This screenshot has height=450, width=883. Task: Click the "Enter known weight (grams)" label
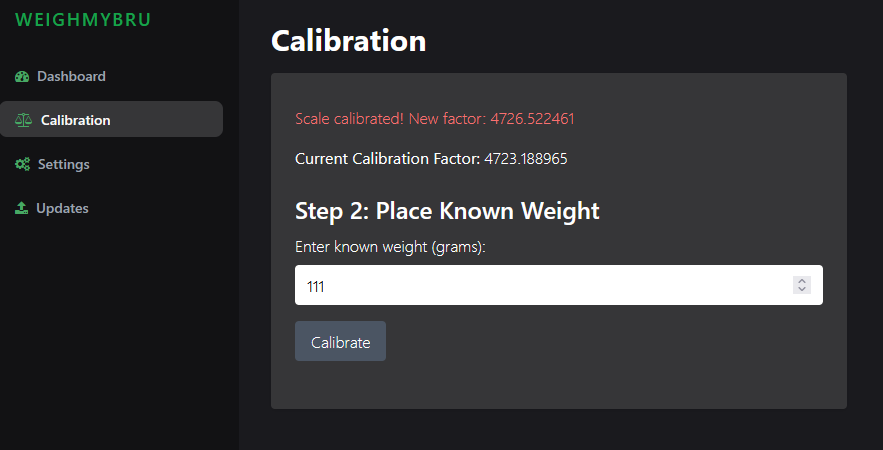click(x=389, y=247)
